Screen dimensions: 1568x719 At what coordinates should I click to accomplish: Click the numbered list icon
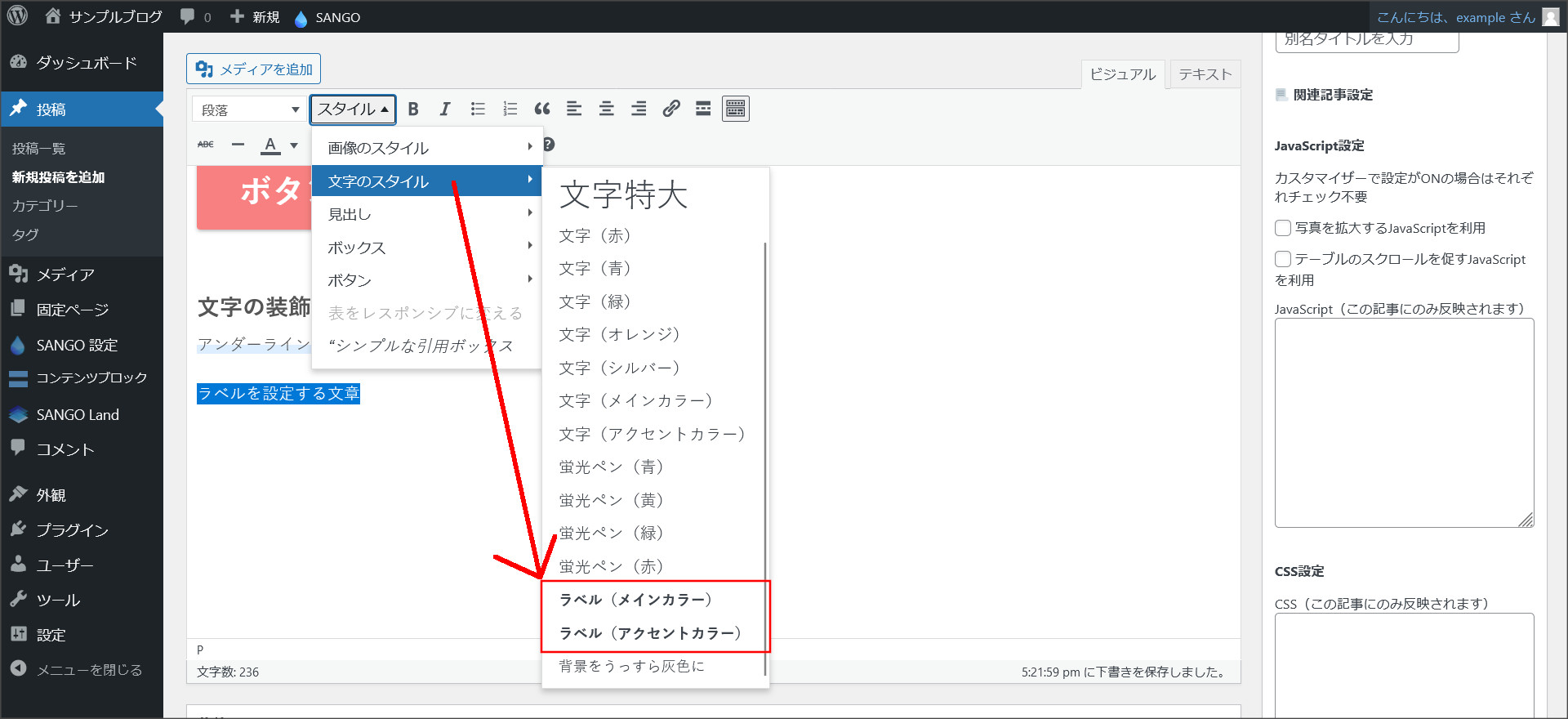tap(510, 109)
